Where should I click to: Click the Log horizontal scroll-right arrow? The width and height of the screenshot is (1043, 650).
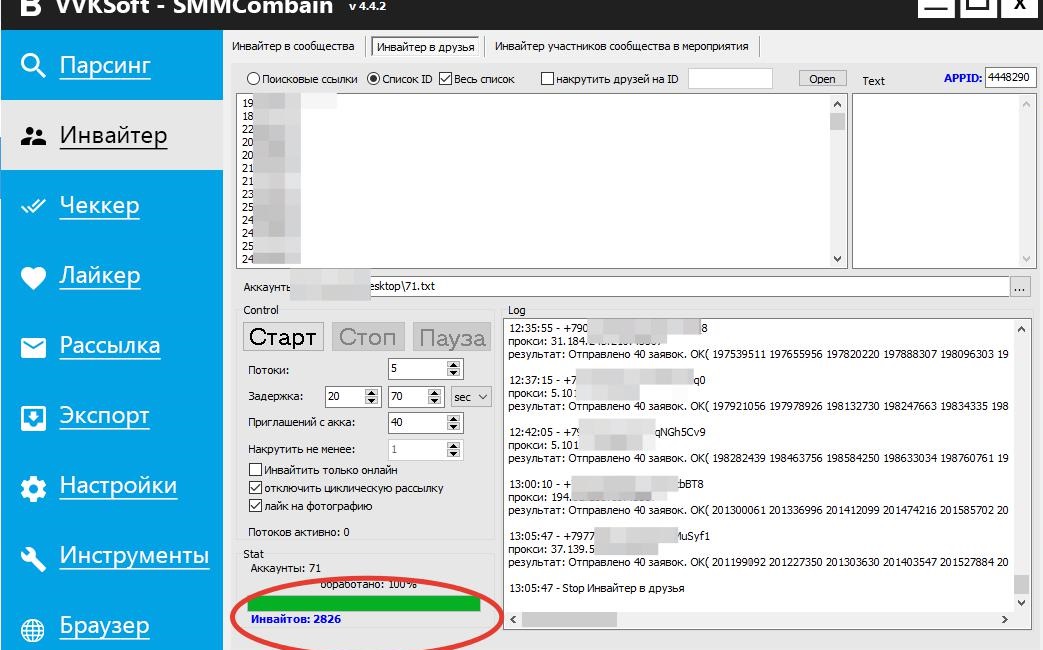[x=1004, y=619]
